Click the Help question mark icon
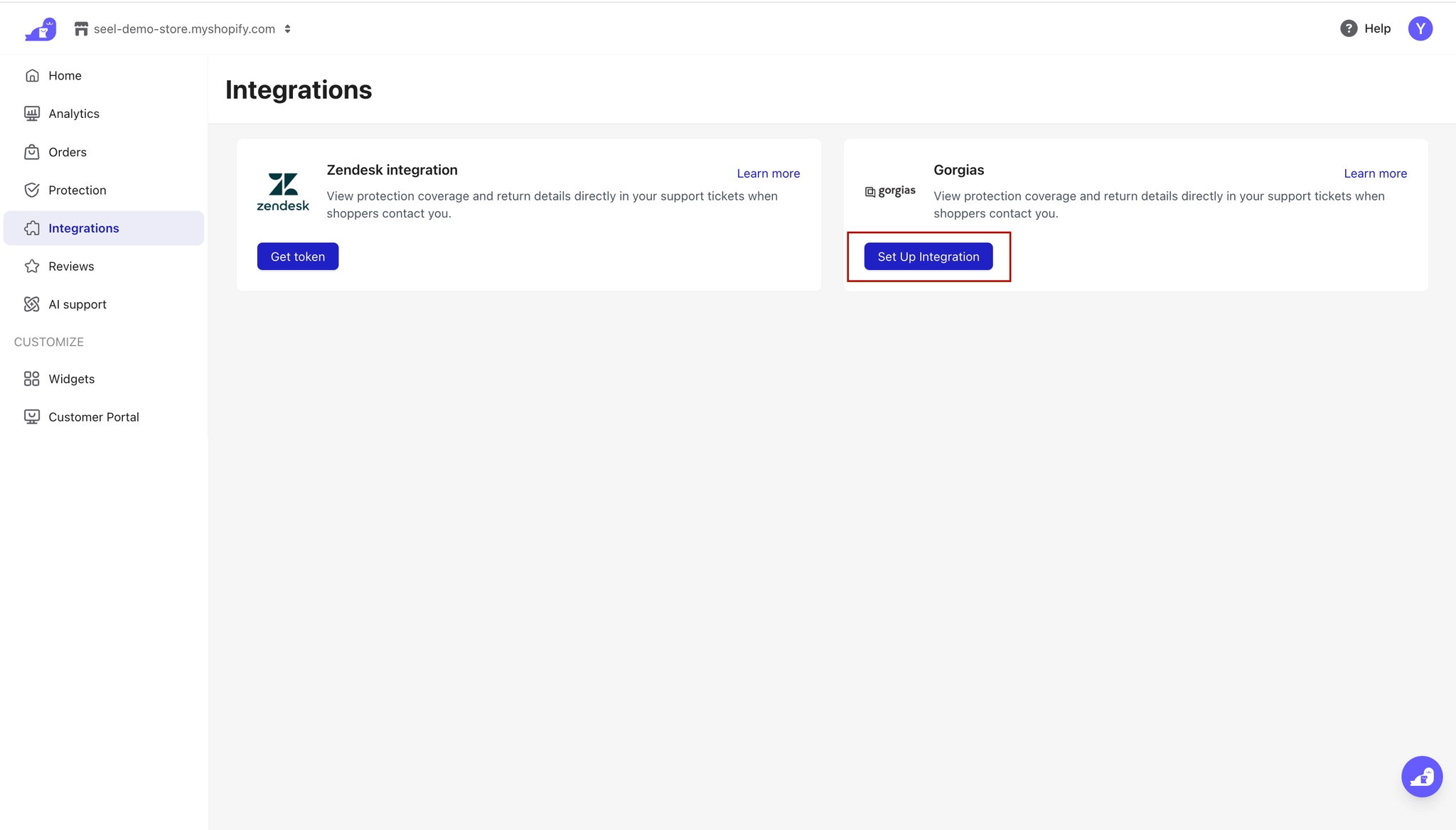 1348,28
